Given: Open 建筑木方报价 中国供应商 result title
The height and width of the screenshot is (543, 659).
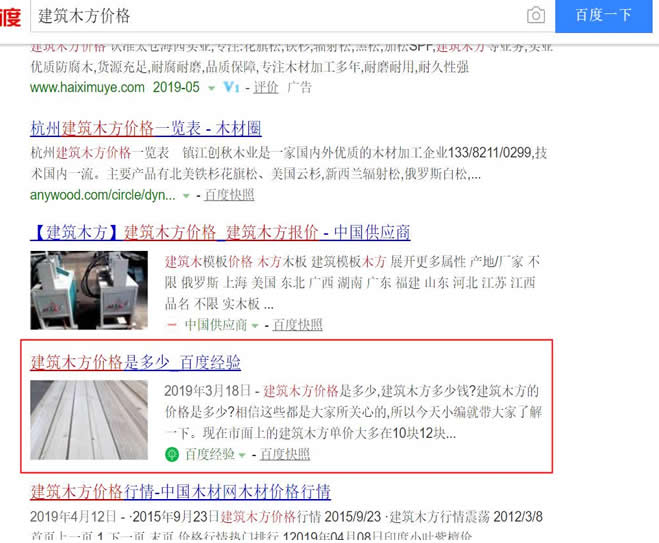Looking at the screenshot, I should click(220, 232).
